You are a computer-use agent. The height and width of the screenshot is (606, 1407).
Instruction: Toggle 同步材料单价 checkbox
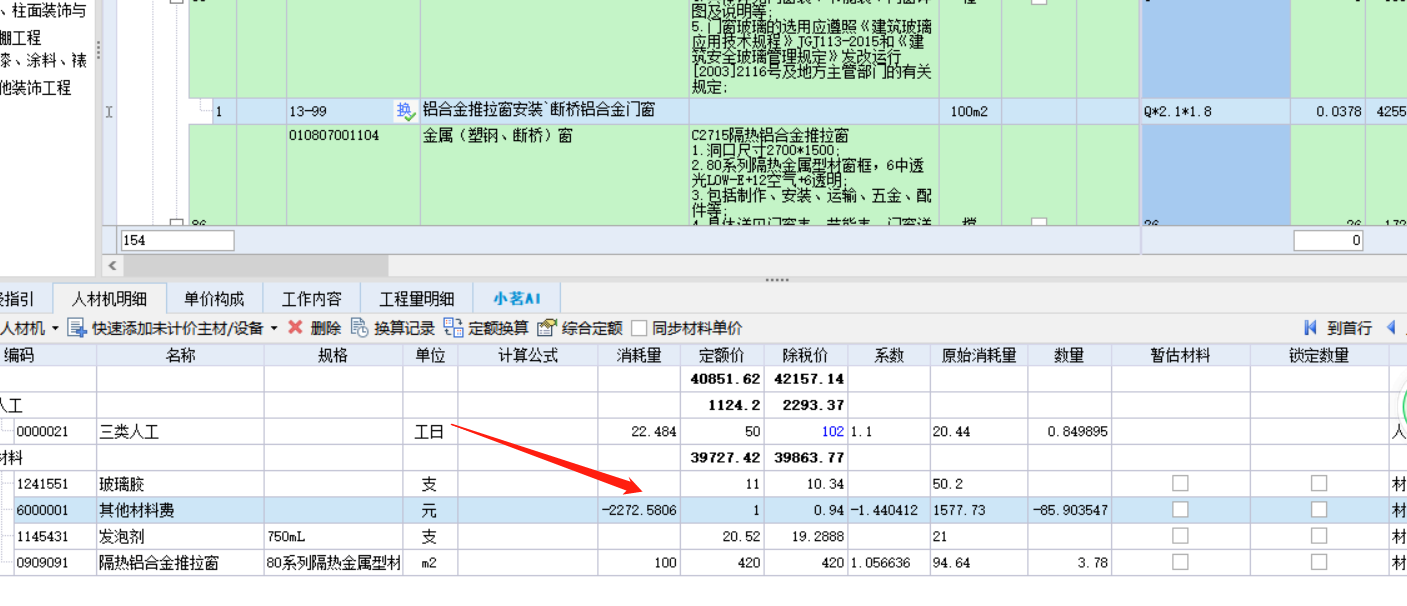tap(639, 328)
